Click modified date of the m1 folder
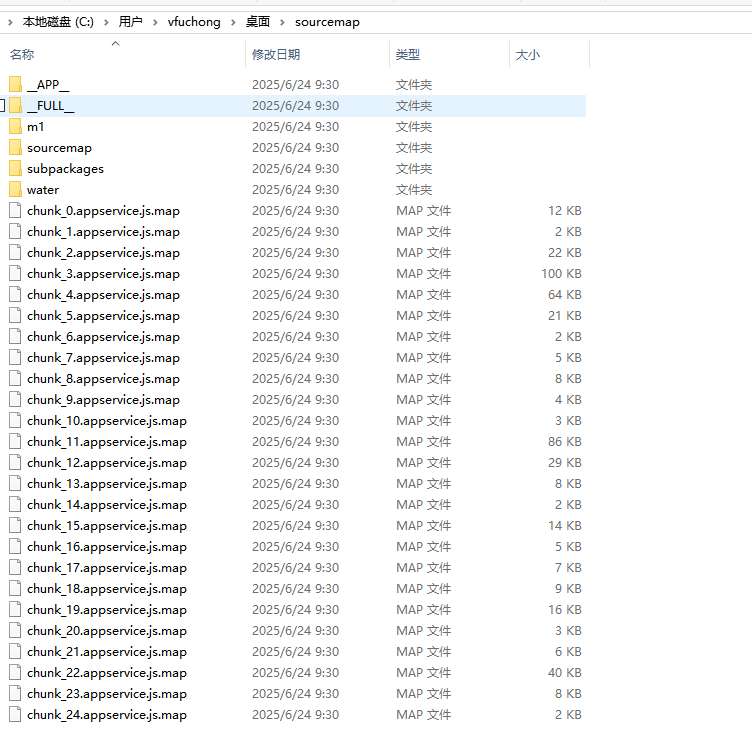752x738 pixels. (295, 127)
